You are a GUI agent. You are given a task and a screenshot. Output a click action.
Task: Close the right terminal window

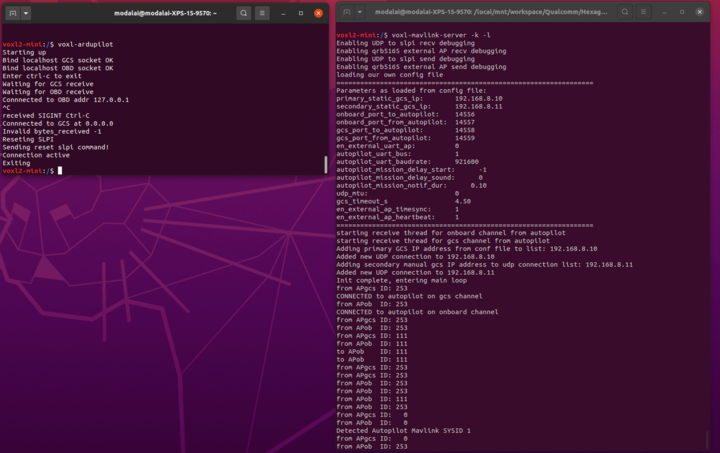pos(699,12)
